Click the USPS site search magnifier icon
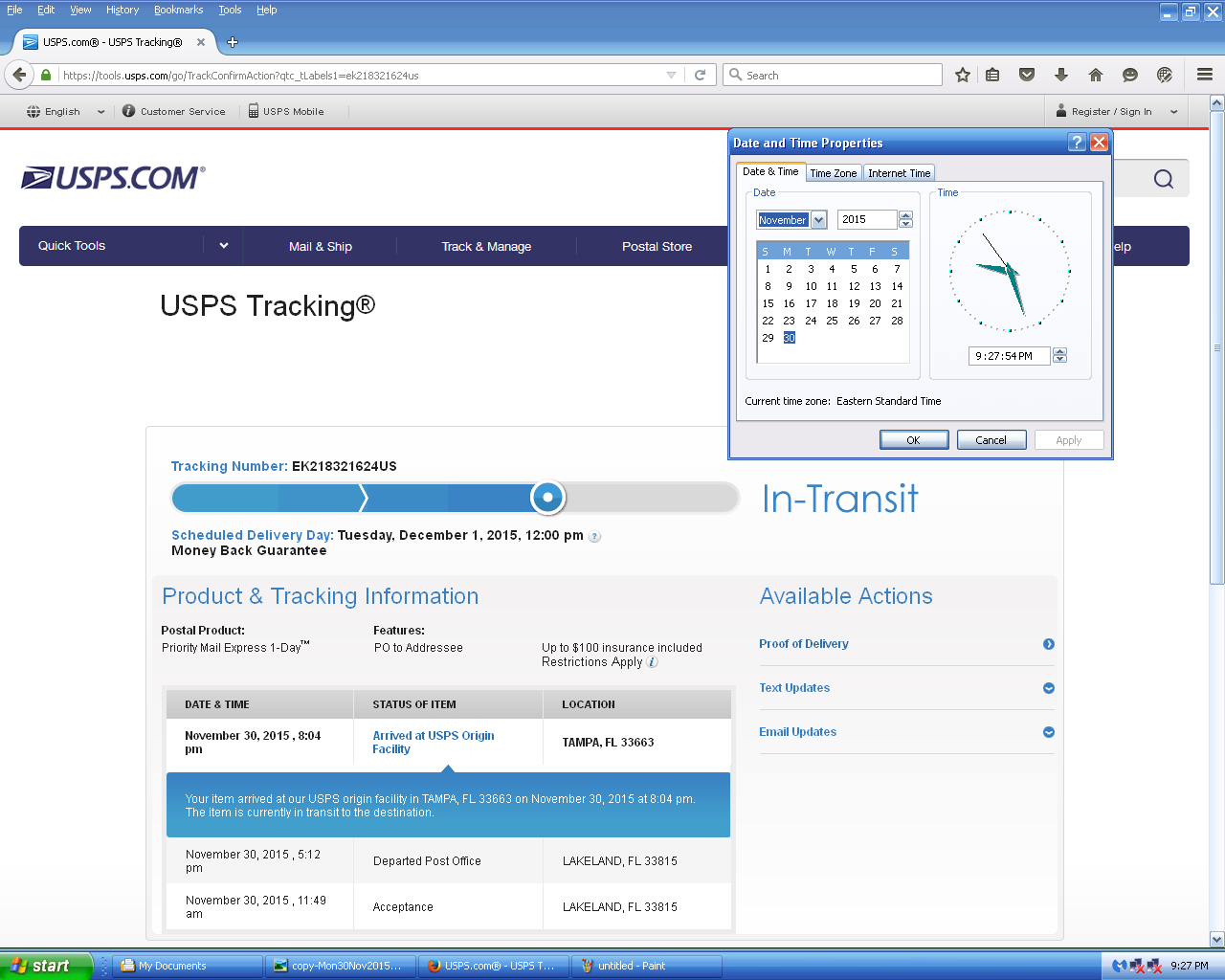1225x980 pixels. [1163, 179]
